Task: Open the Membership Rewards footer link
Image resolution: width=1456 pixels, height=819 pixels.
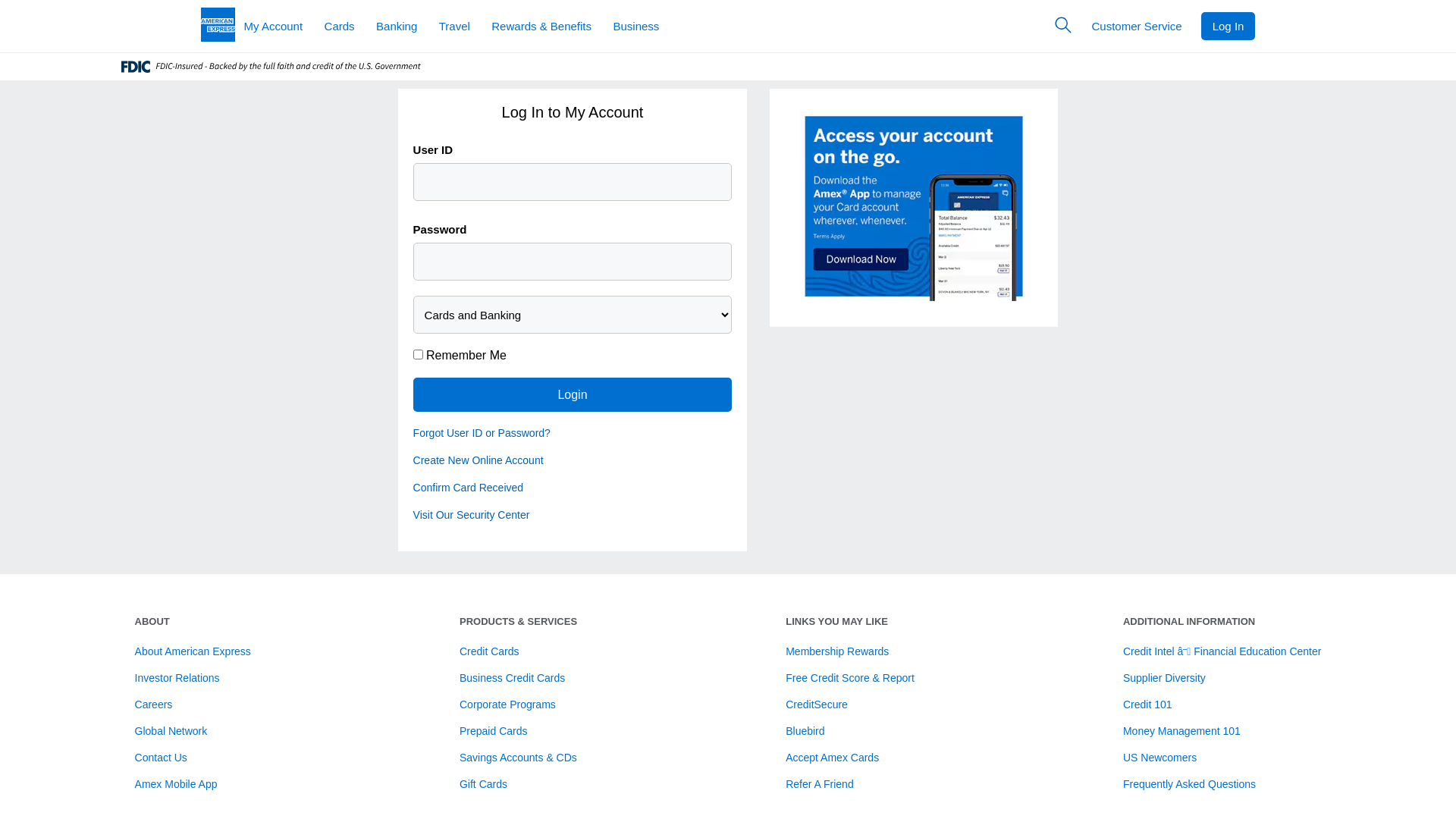Action: point(836,651)
